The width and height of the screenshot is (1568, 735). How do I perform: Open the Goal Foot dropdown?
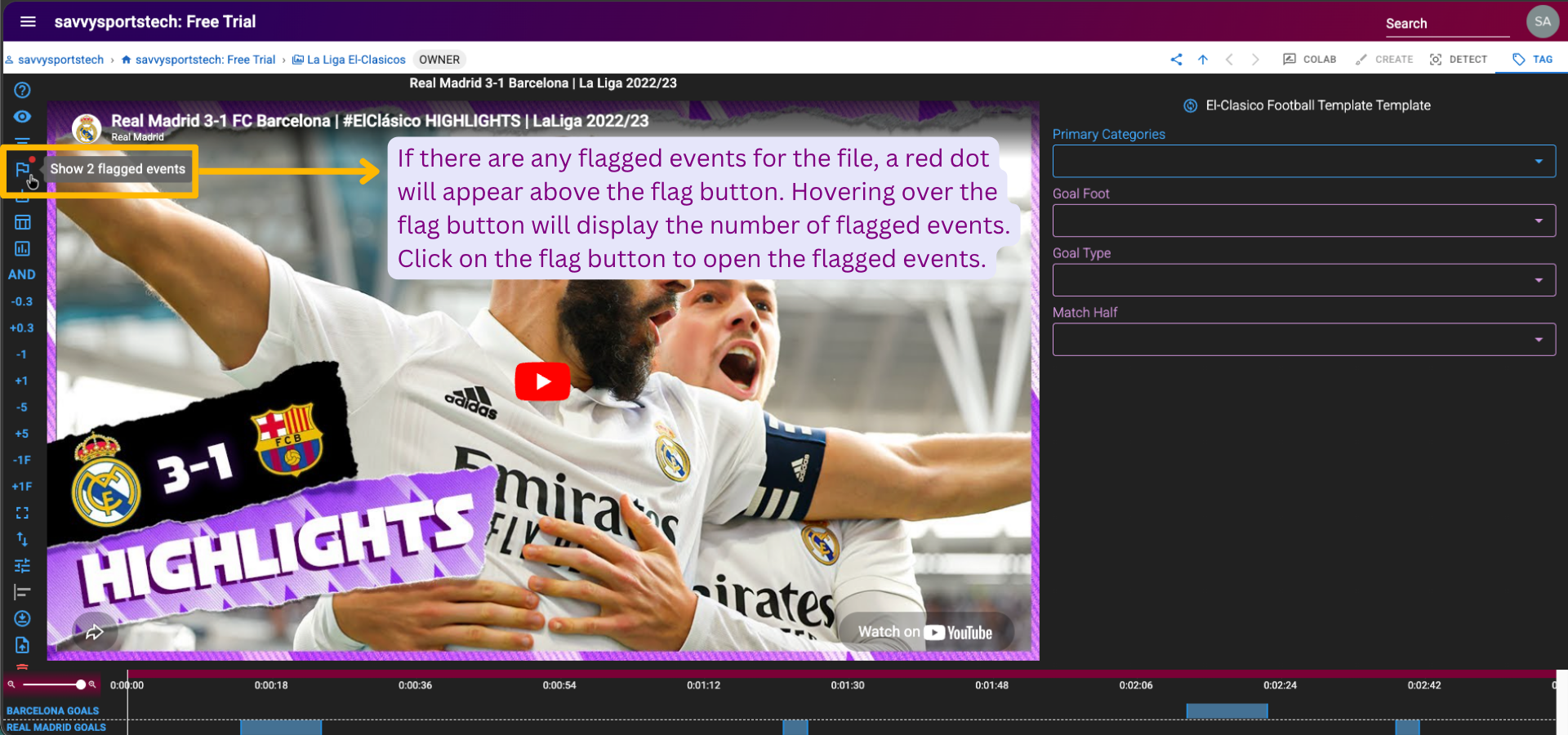coord(1303,221)
